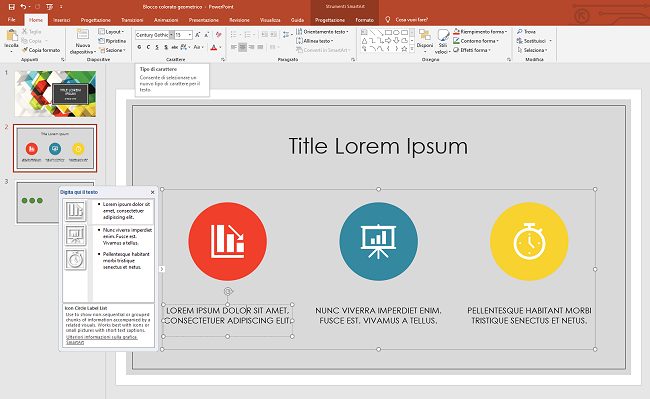Image resolution: width=650 pixels, height=399 pixels.
Task: Switch to the Revisione tab
Action: tap(239, 19)
